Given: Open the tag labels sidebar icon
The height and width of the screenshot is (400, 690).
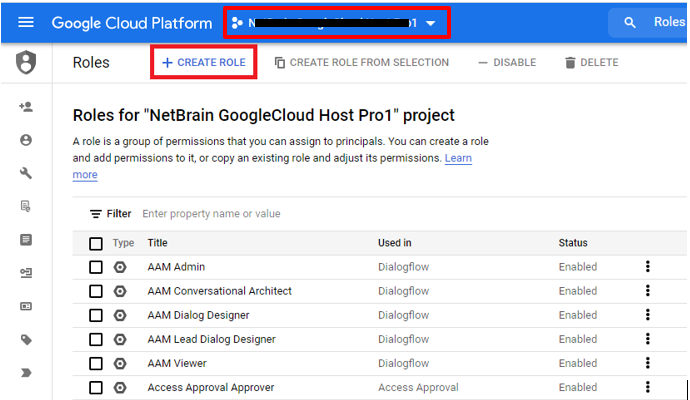Looking at the screenshot, I should [x=26, y=339].
